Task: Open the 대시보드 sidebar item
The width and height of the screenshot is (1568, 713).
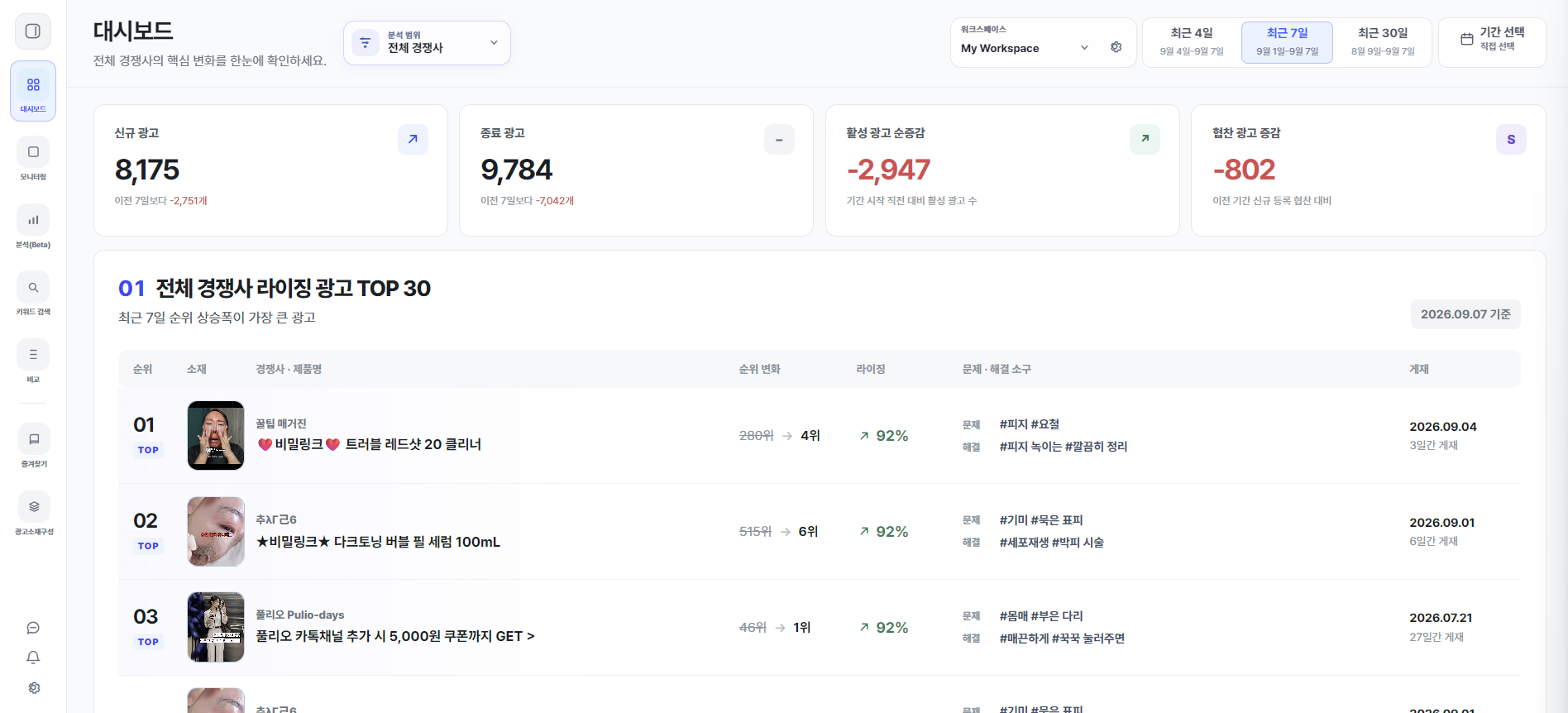Action: point(33,91)
